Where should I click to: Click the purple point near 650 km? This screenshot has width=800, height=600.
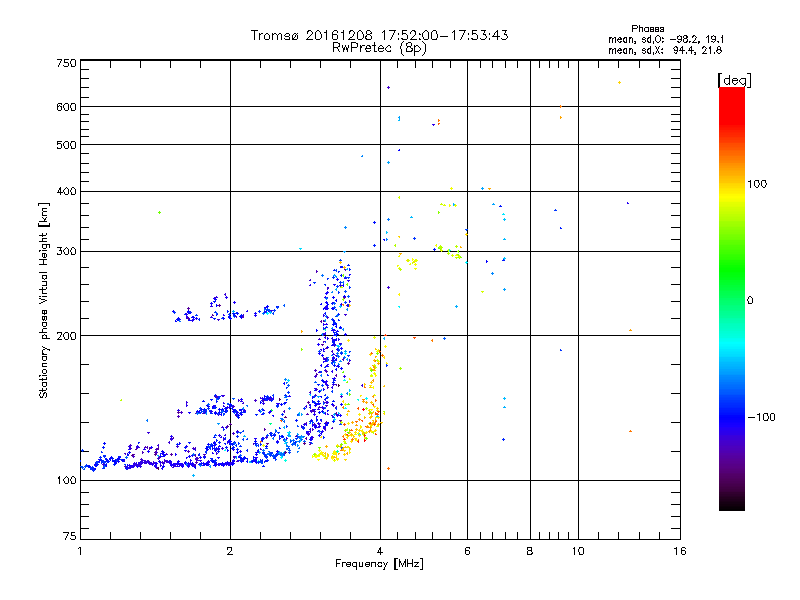pos(388,88)
